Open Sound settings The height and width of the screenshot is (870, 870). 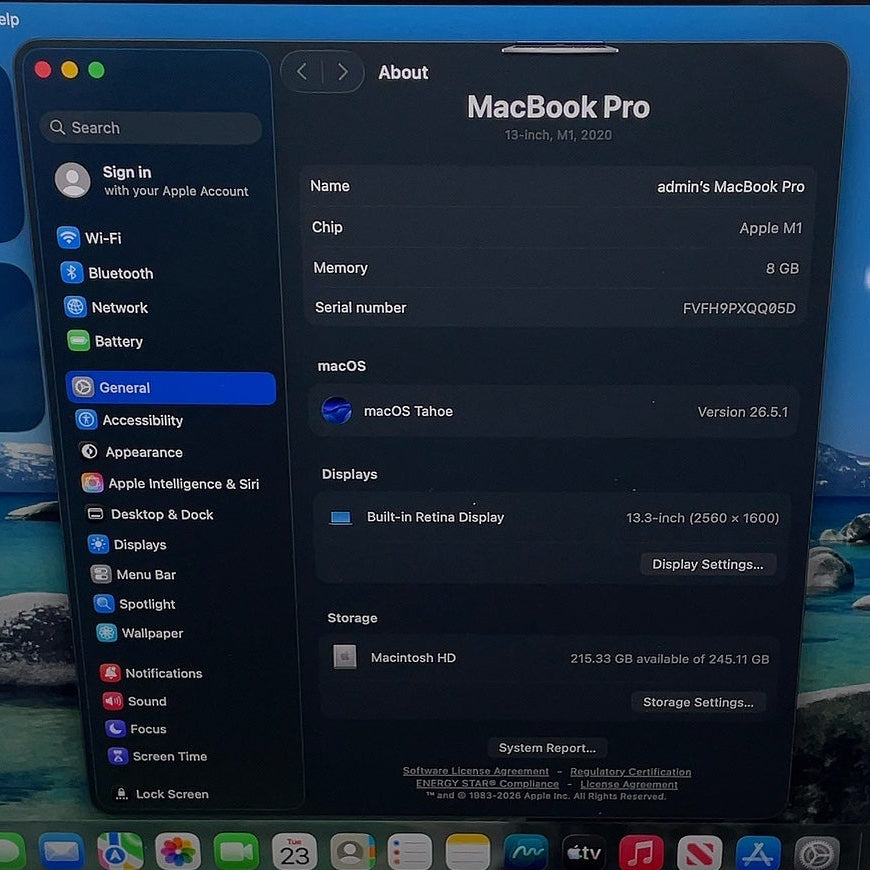pos(135,701)
